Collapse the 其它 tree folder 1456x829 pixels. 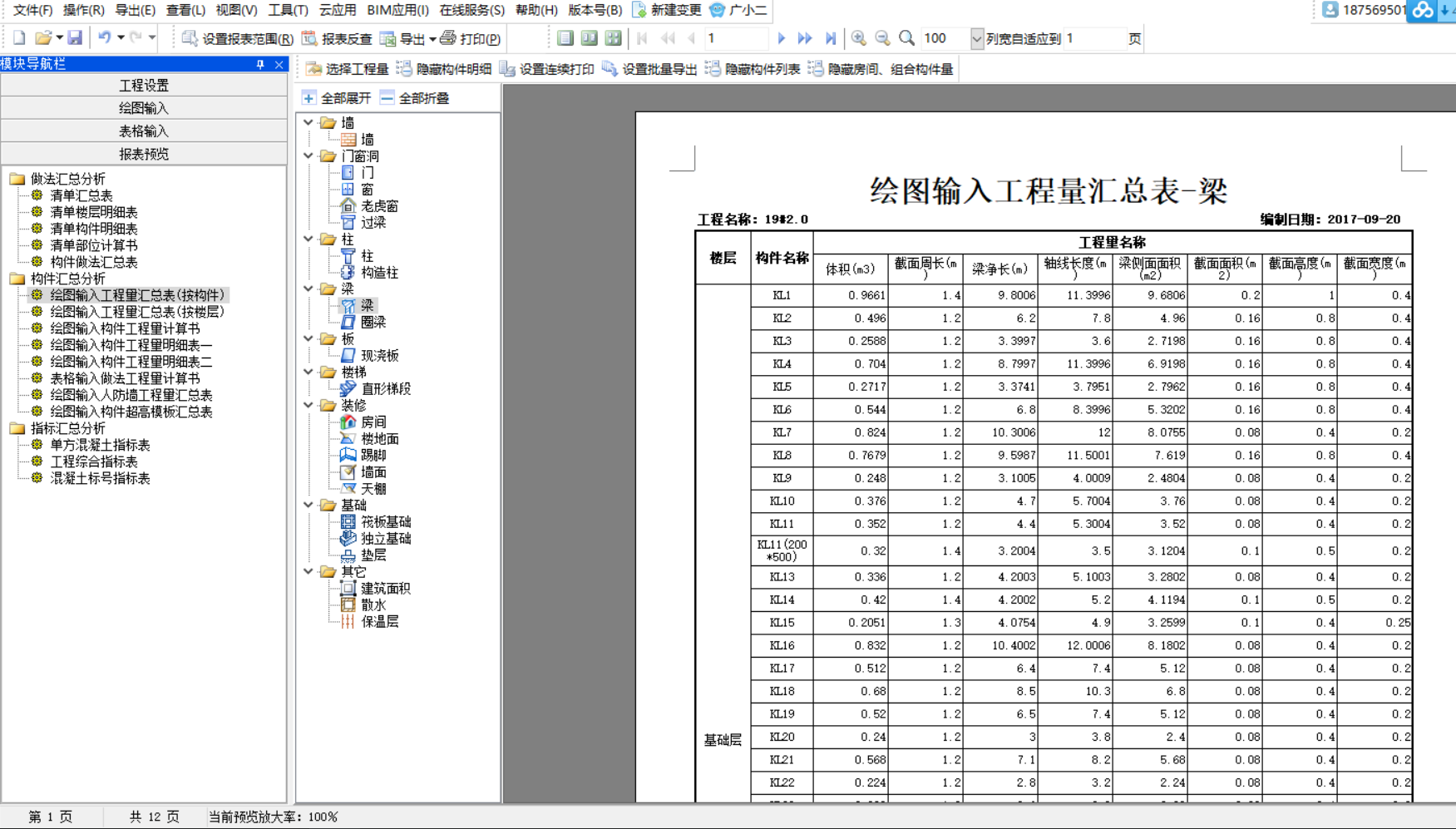coord(308,571)
